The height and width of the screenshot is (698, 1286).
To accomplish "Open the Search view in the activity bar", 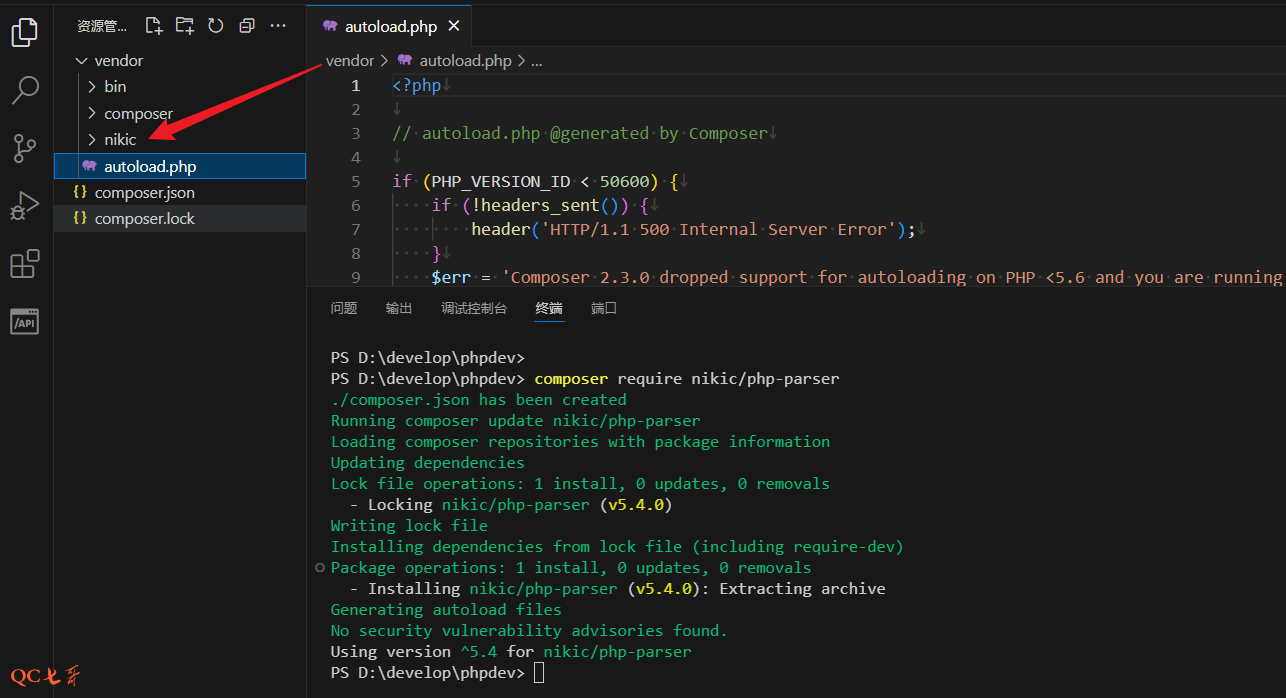I will point(24,90).
